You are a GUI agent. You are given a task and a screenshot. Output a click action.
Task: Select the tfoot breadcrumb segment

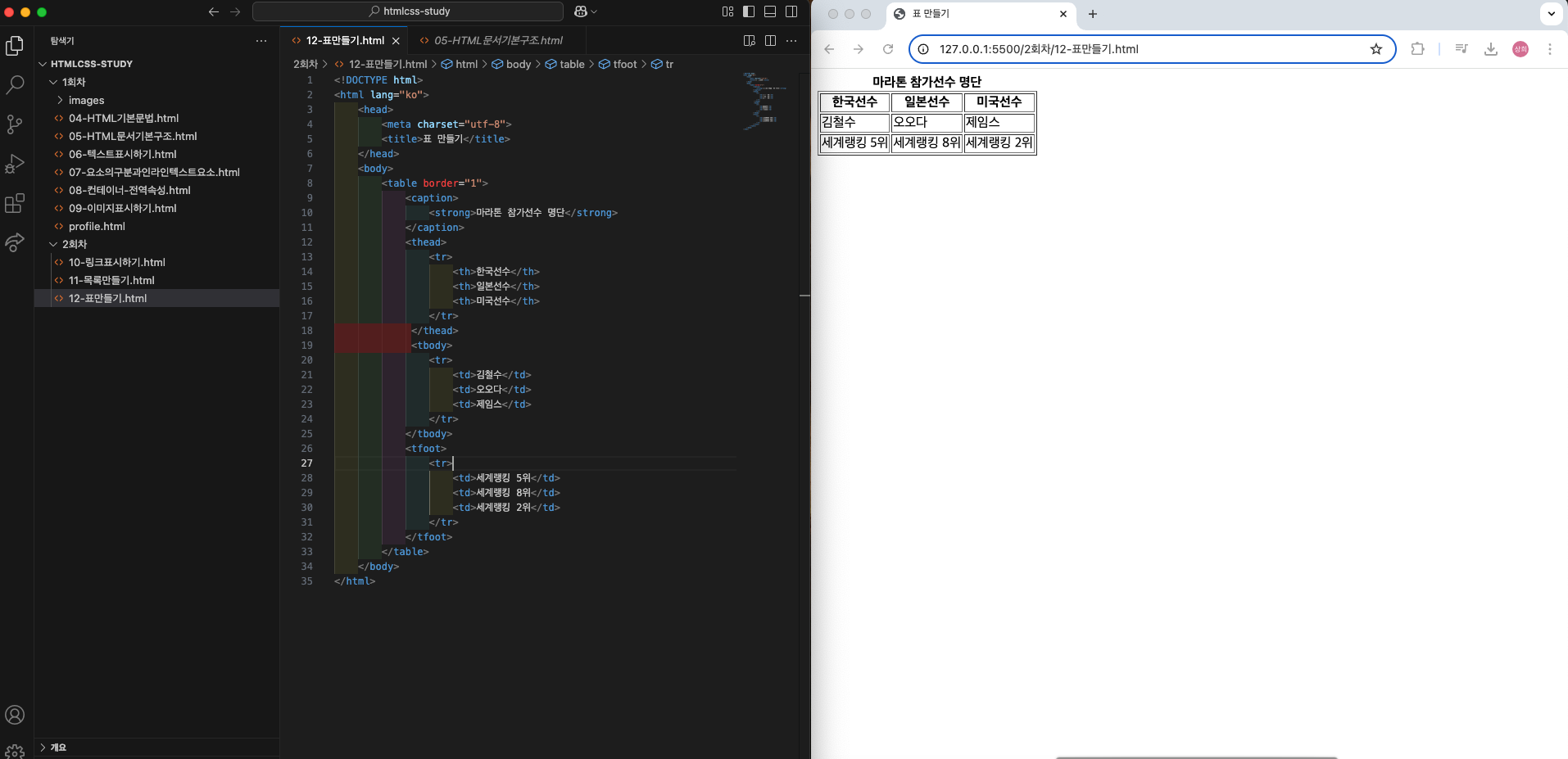coord(618,64)
